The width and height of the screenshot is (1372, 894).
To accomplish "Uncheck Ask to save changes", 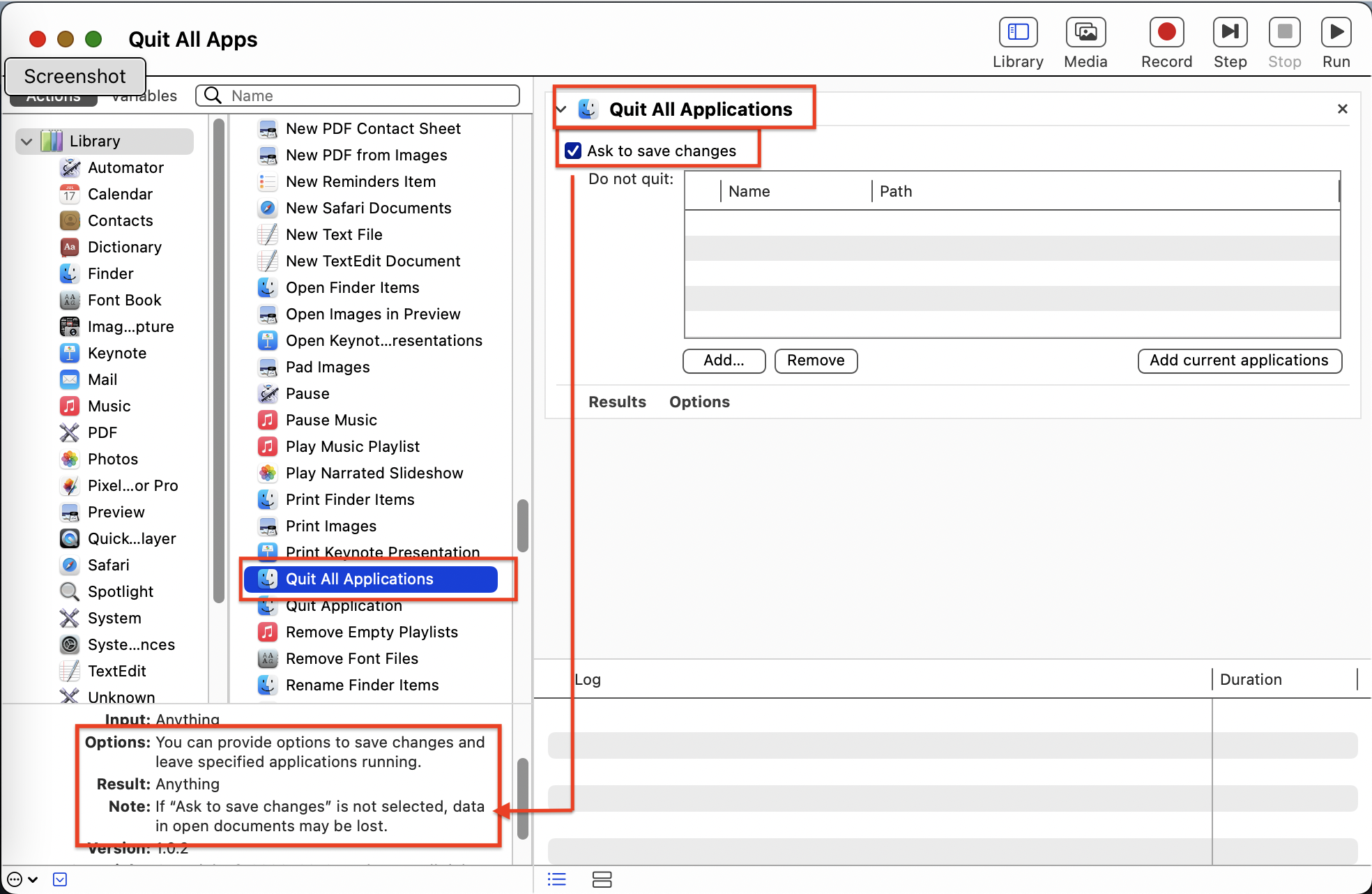I will point(573,151).
